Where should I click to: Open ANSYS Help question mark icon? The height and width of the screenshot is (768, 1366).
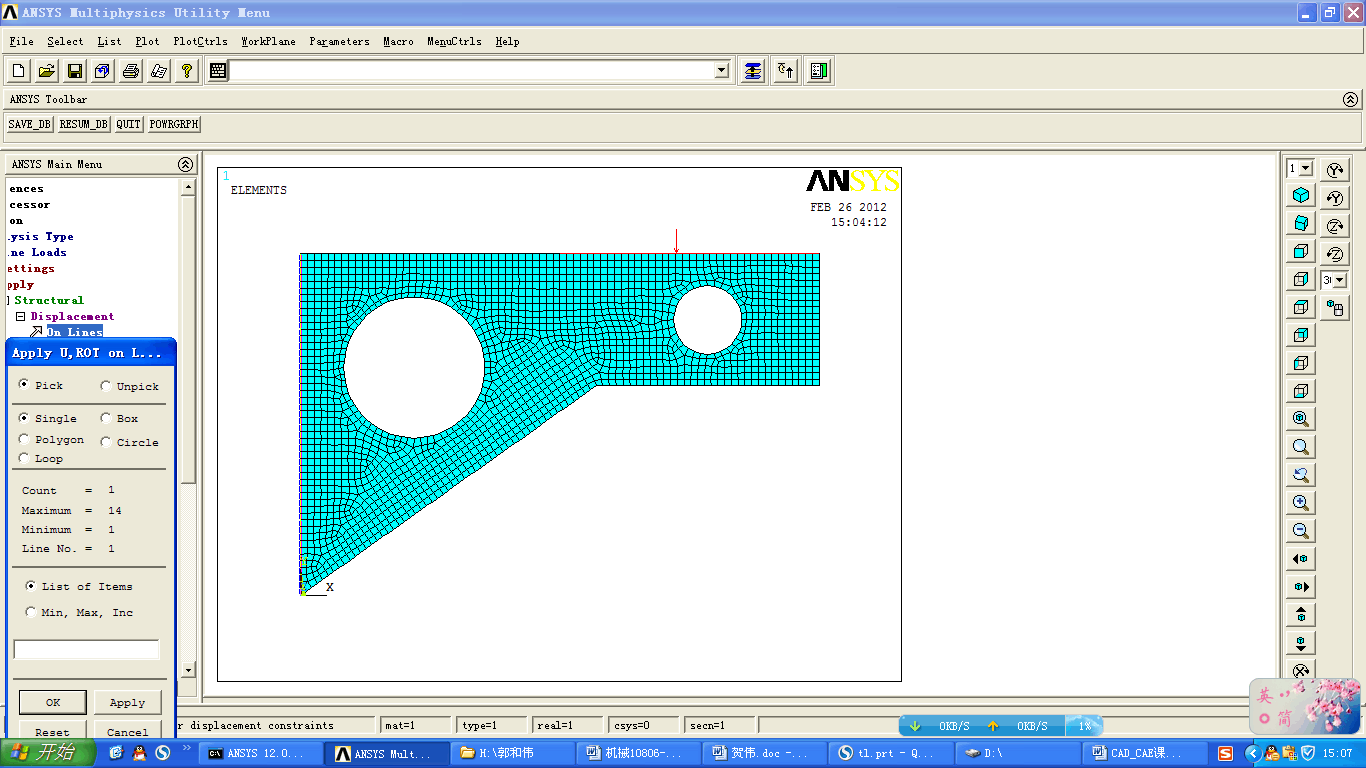click(186, 71)
